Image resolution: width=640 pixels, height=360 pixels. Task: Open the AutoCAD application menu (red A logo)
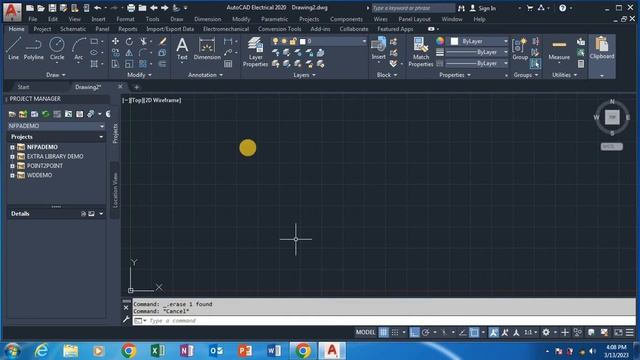point(12,11)
